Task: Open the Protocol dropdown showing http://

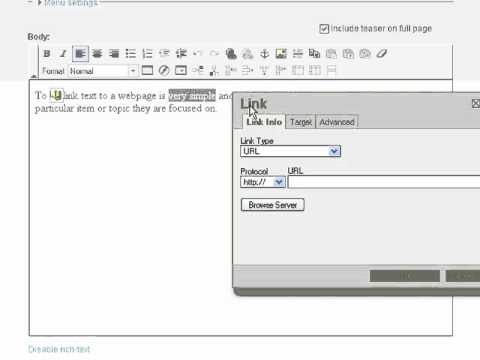Action: tap(263, 182)
